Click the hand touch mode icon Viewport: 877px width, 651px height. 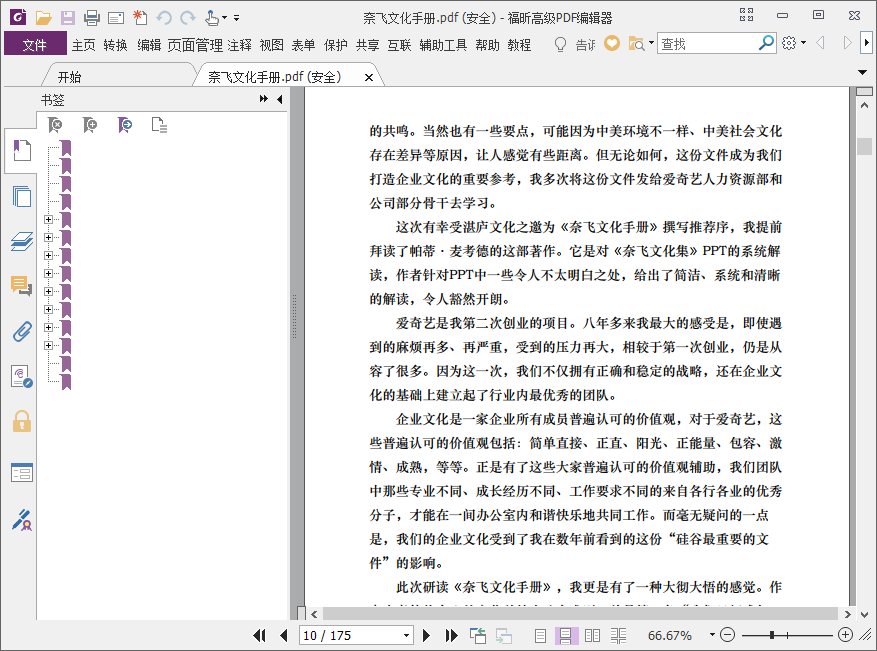pos(212,18)
